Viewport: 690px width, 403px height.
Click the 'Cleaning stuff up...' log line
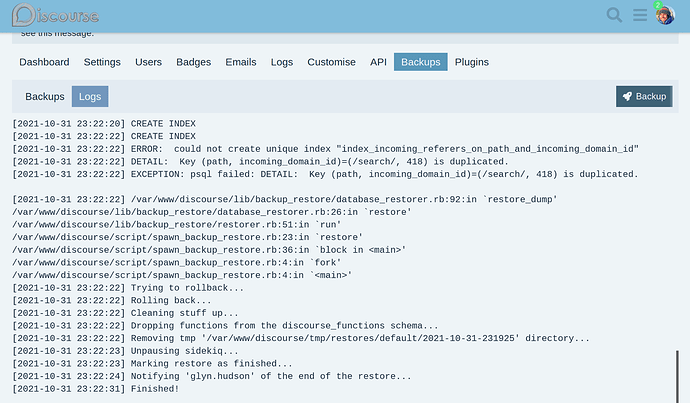pos(125,314)
